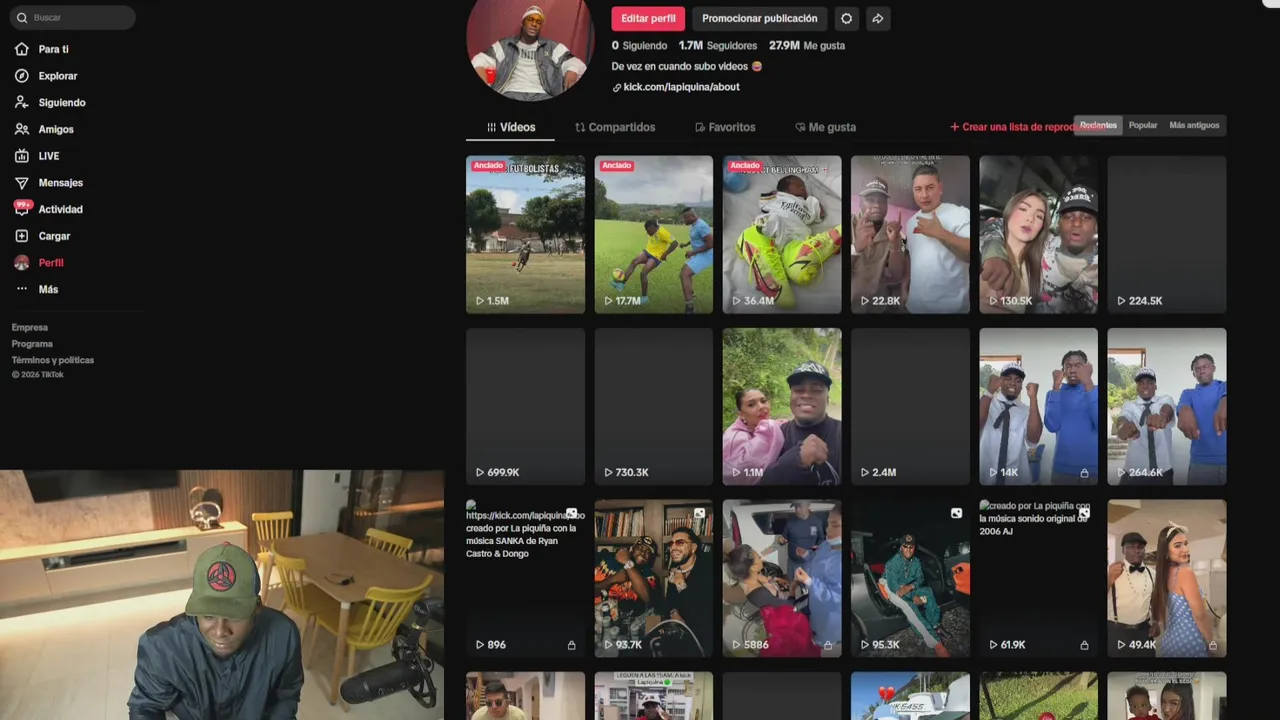1280x720 pixels.
Task: Click lock icon on 61.9K video
Action: pos(1084,645)
